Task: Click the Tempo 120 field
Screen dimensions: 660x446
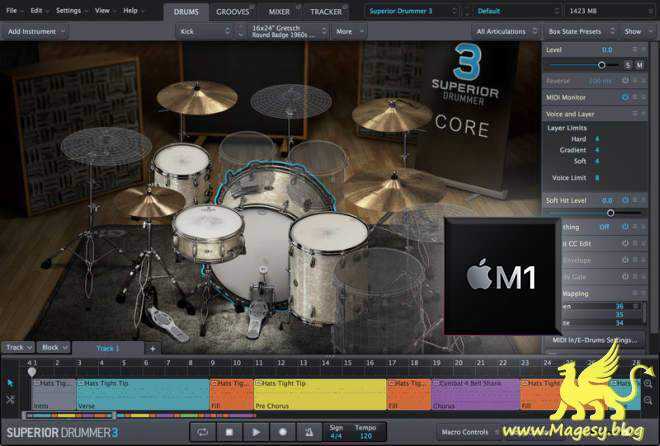Action: point(365,432)
